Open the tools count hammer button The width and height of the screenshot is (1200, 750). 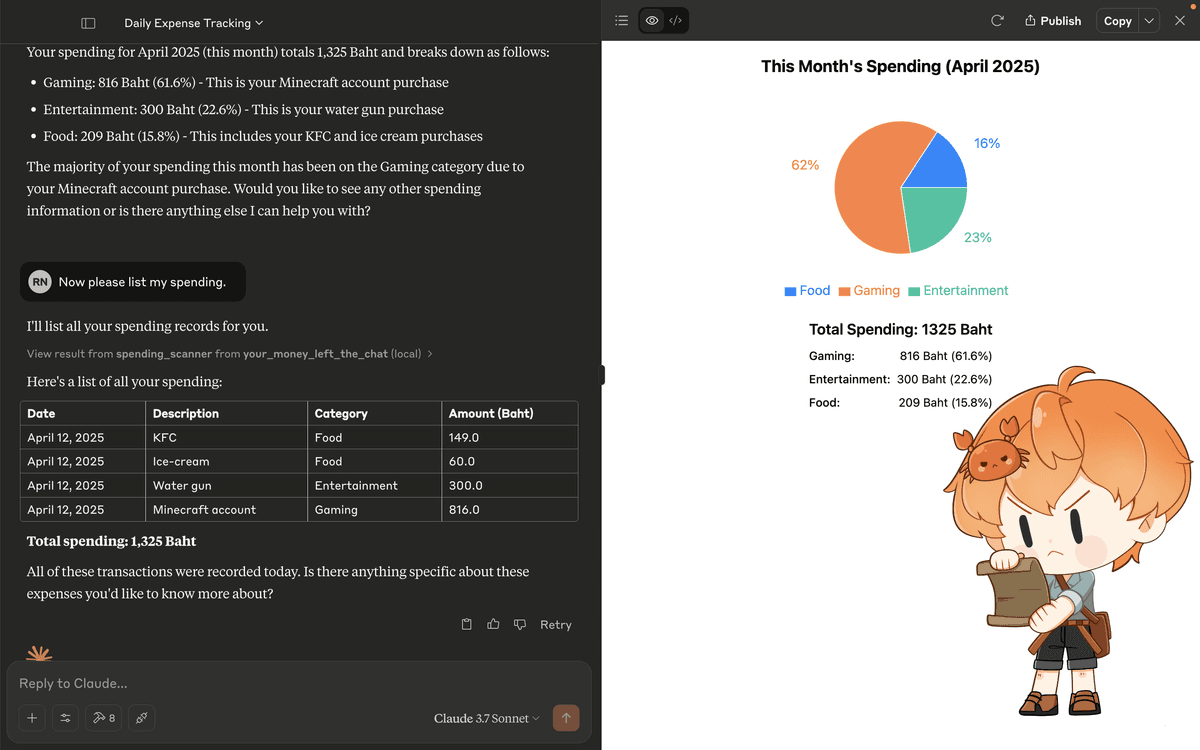click(x=104, y=718)
